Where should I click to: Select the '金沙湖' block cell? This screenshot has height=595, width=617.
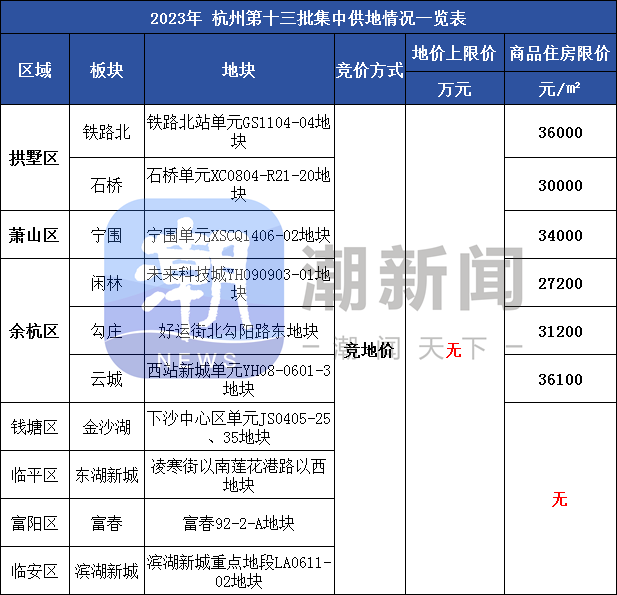click(107, 427)
